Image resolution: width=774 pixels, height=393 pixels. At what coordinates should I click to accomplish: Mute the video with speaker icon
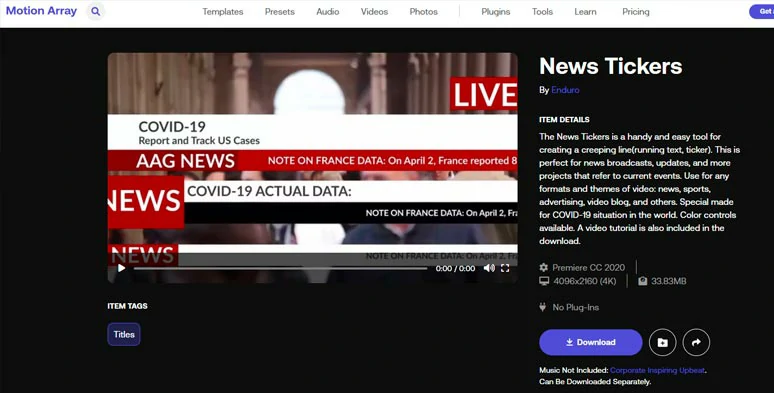489,268
